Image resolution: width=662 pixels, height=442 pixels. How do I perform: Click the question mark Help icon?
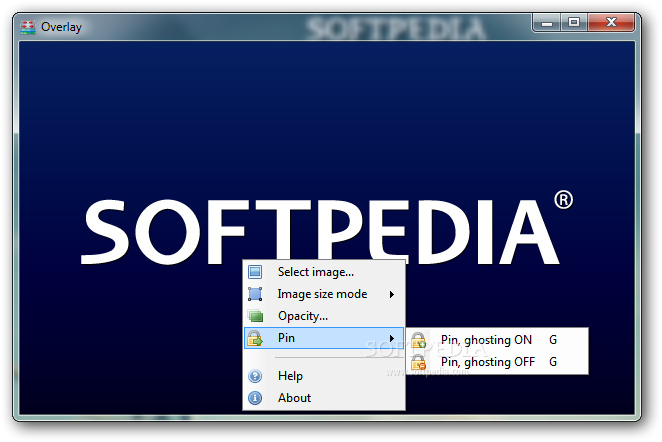click(x=255, y=376)
